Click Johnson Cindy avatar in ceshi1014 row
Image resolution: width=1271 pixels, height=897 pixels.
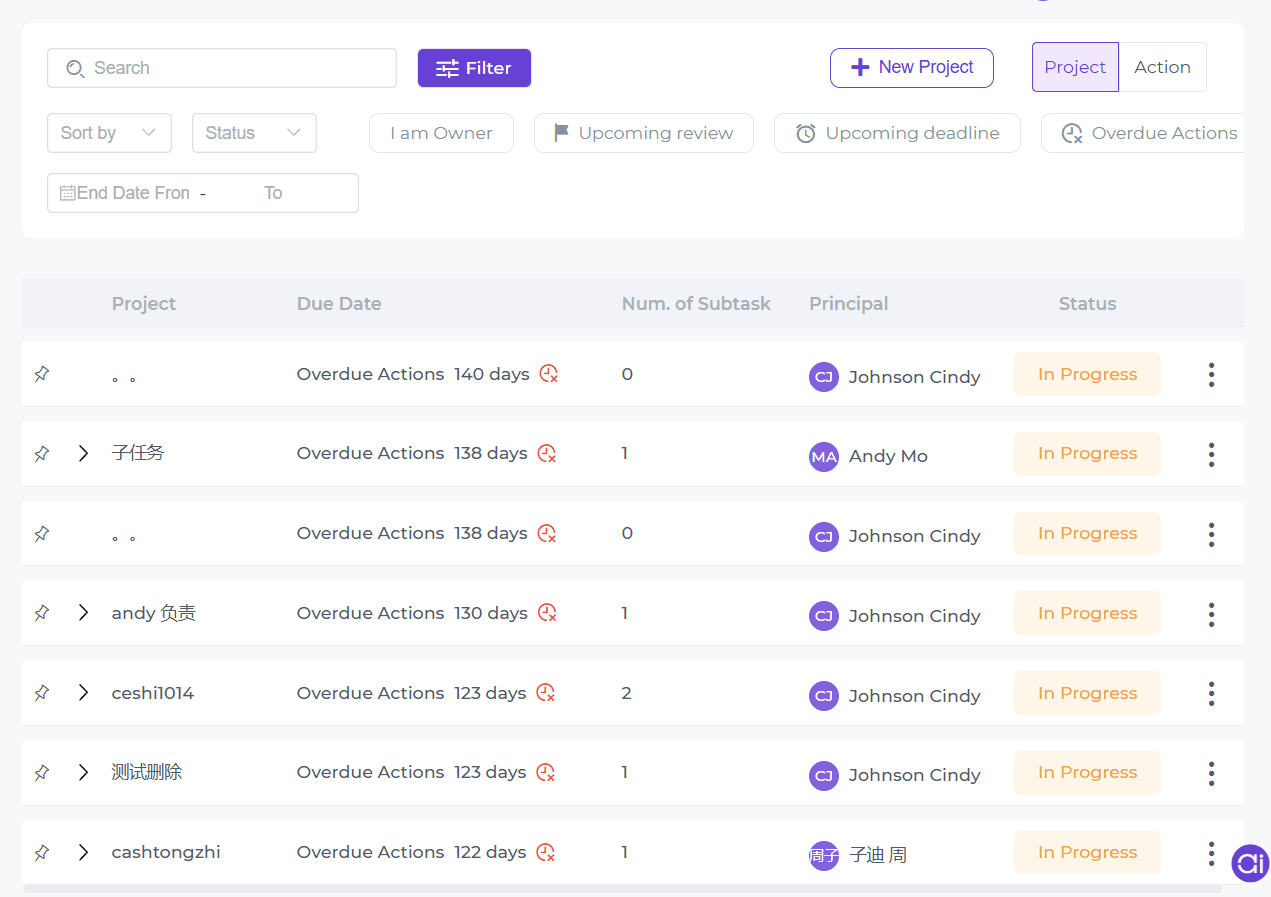coord(823,696)
